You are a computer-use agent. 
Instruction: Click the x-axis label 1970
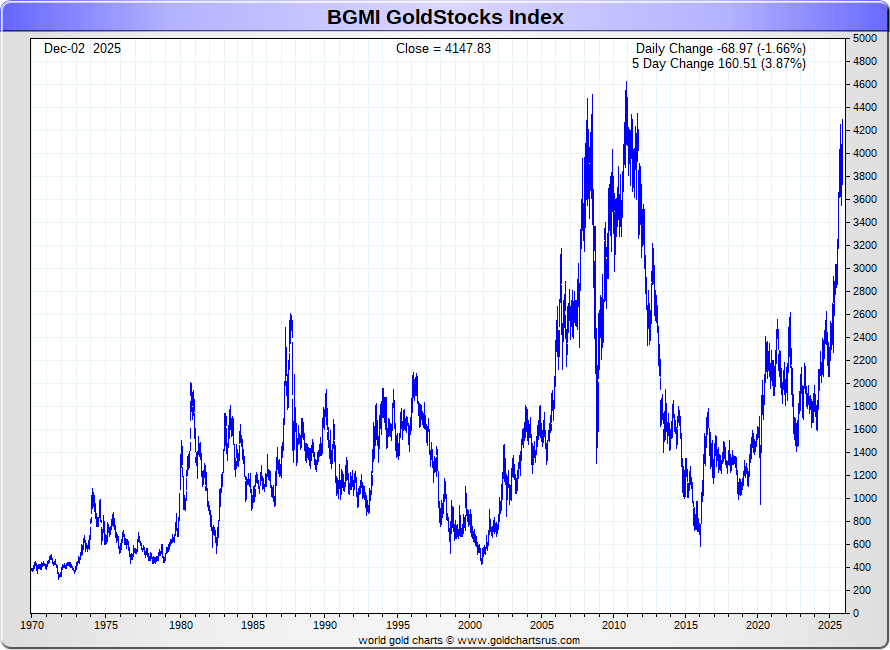(32, 626)
